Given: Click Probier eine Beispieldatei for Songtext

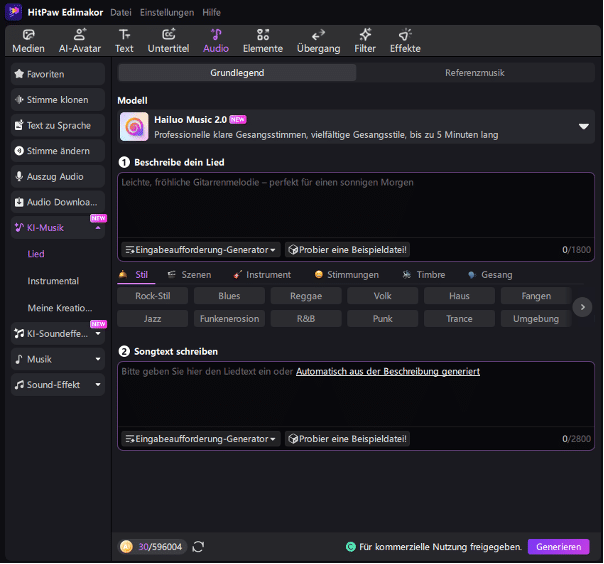Looking at the screenshot, I should [347, 439].
